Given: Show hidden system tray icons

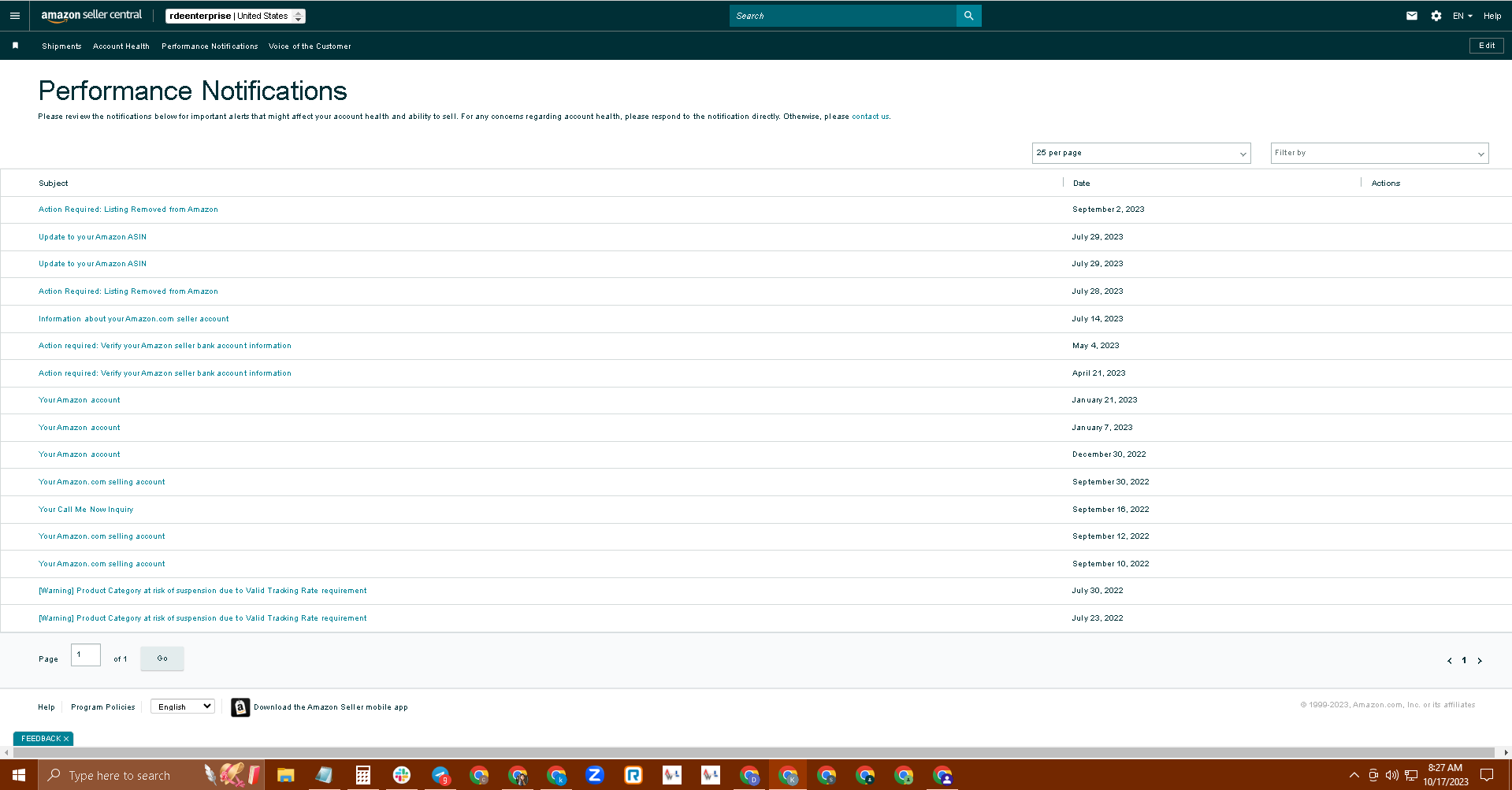Looking at the screenshot, I should tap(1354, 775).
